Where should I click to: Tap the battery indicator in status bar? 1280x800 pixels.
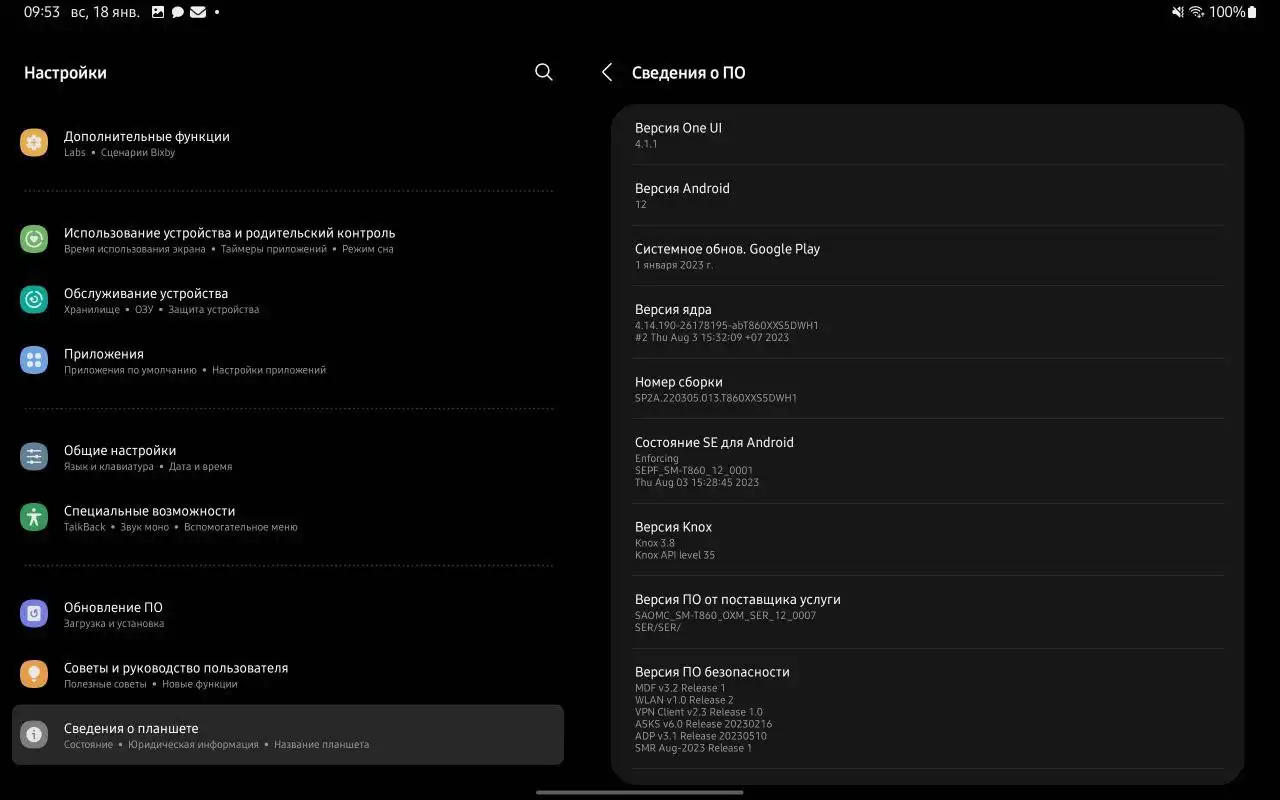pyautogui.click(x=1251, y=12)
